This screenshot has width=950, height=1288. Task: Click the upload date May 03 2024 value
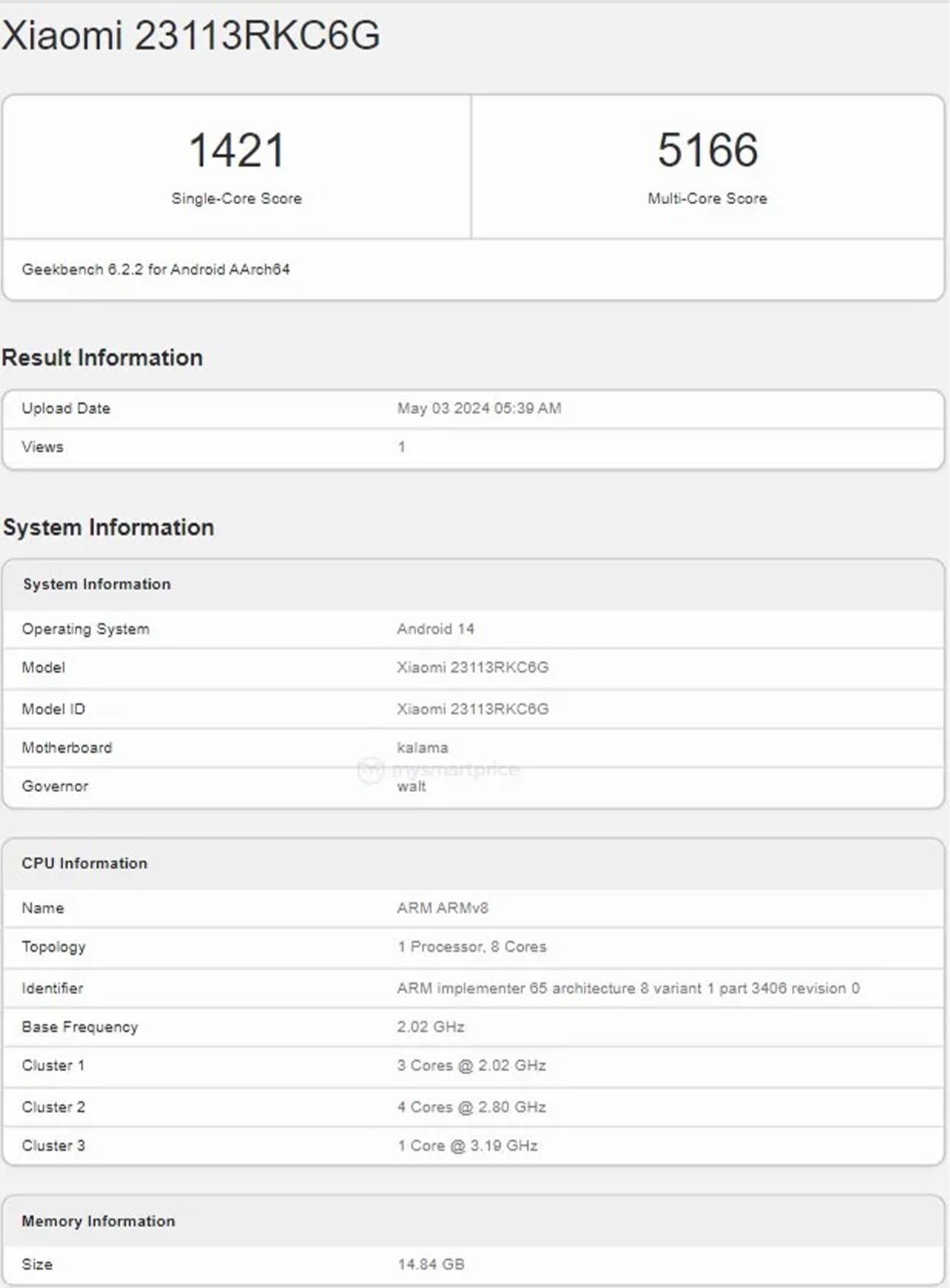[x=479, y=408]
